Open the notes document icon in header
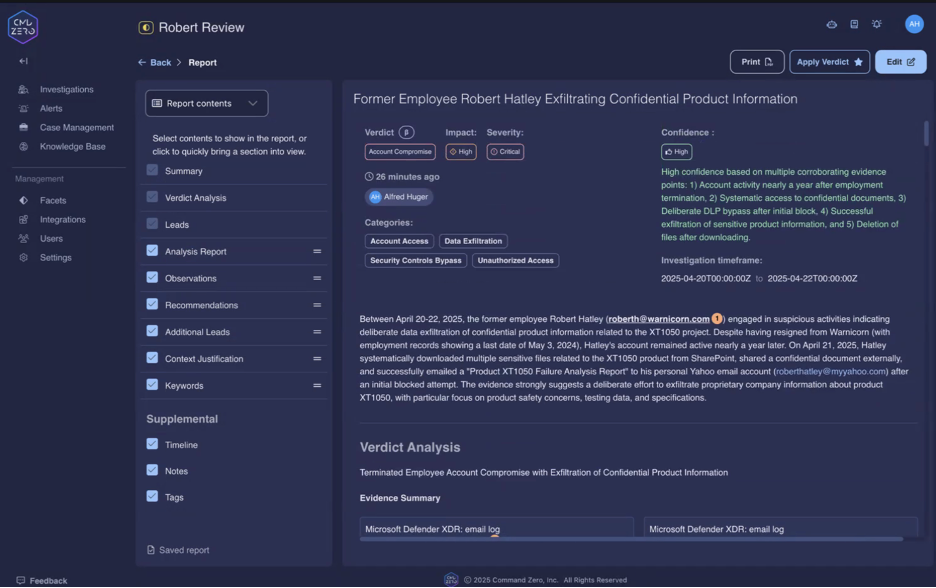The width and height of the screenshot is (936, 588). [x=854, y=24]
